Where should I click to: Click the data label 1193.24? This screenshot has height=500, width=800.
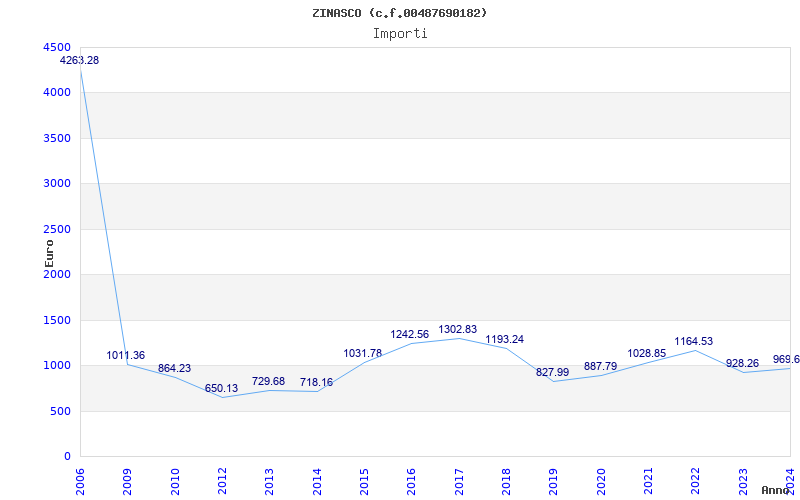505,339
